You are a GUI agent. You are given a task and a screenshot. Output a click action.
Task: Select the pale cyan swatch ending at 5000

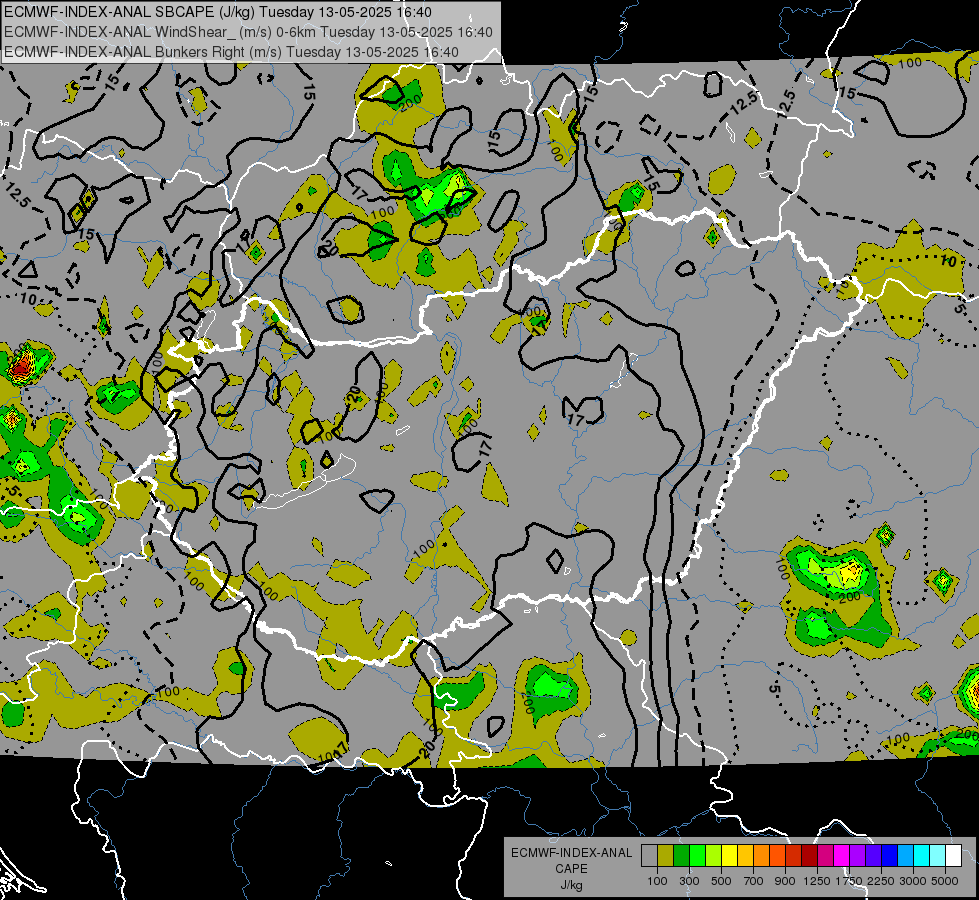coord(938,855)
